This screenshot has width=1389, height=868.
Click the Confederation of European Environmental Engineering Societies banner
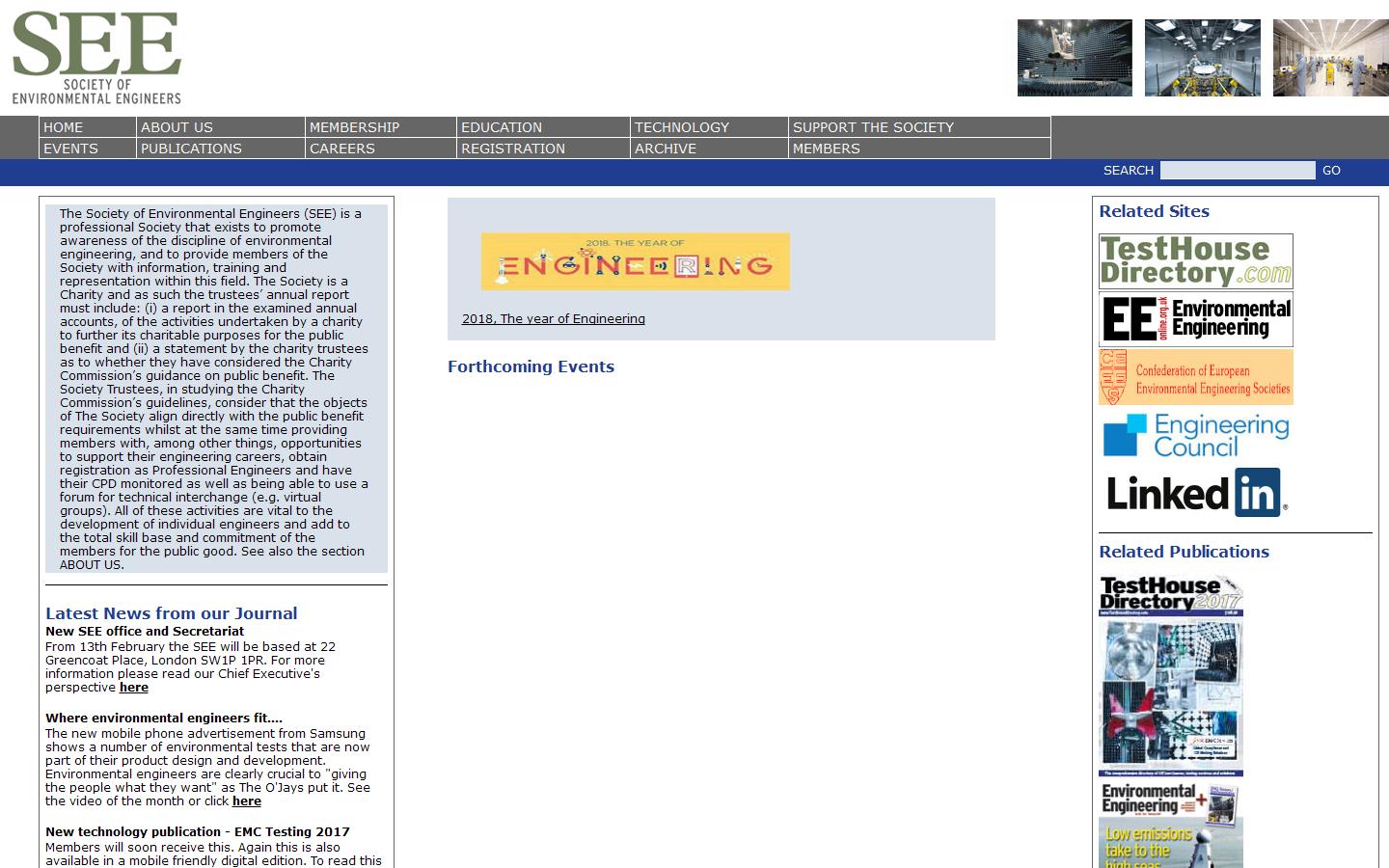pos(1195,377)
